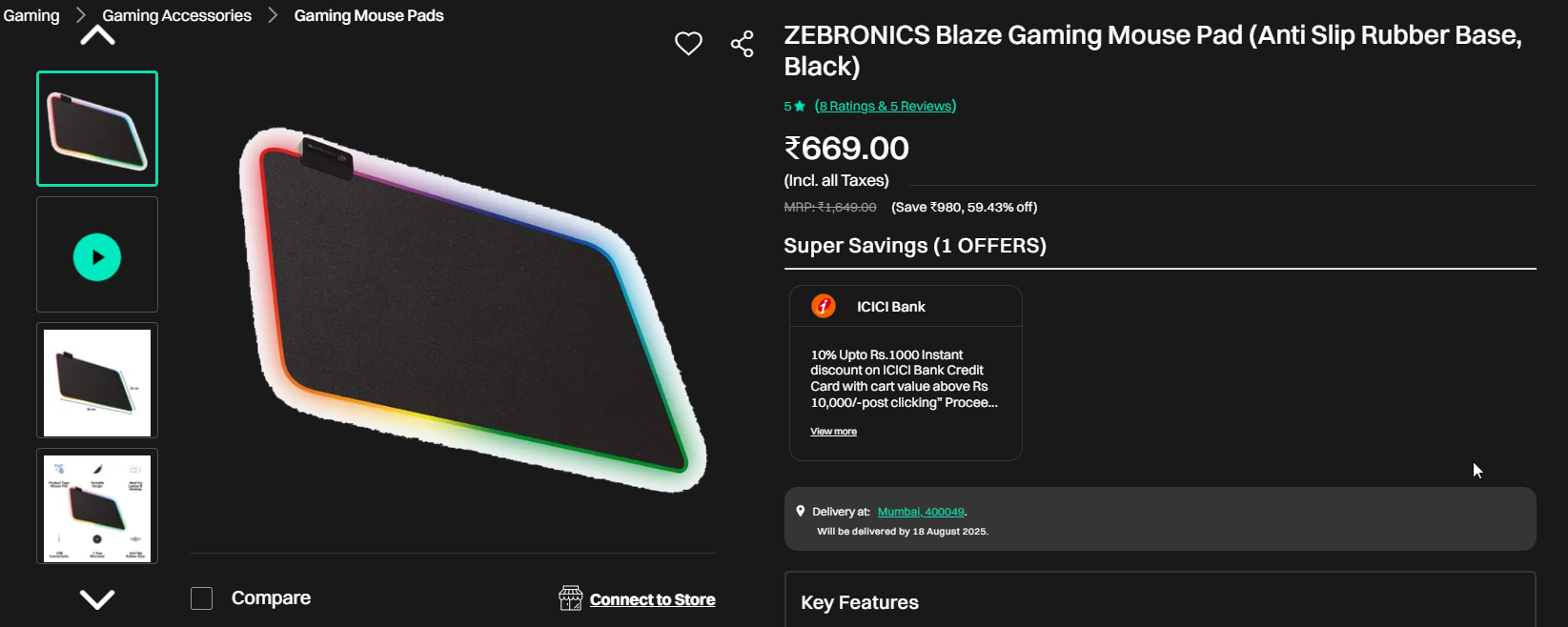Click the Connect to Store link
Viewport: 1568px width, 627px height.
click(x=652, y=599)
